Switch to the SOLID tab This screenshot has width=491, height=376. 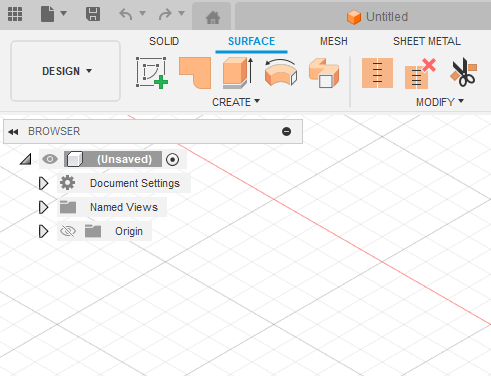164,41
